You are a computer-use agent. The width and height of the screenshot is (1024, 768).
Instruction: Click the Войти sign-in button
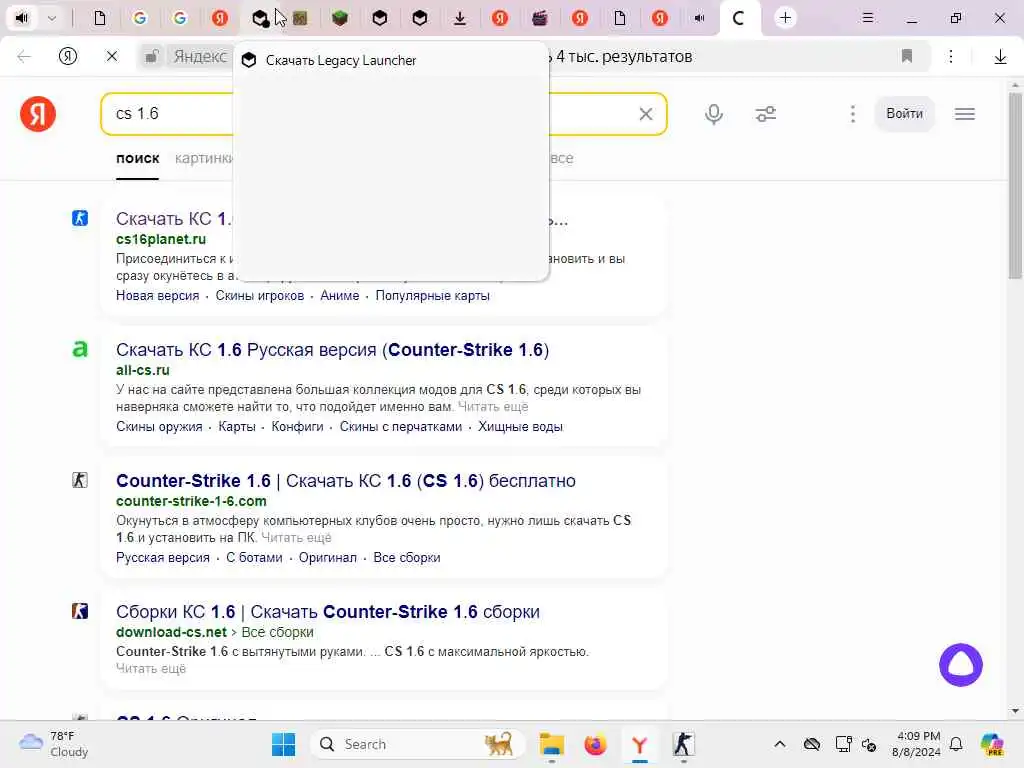(904, 114)
